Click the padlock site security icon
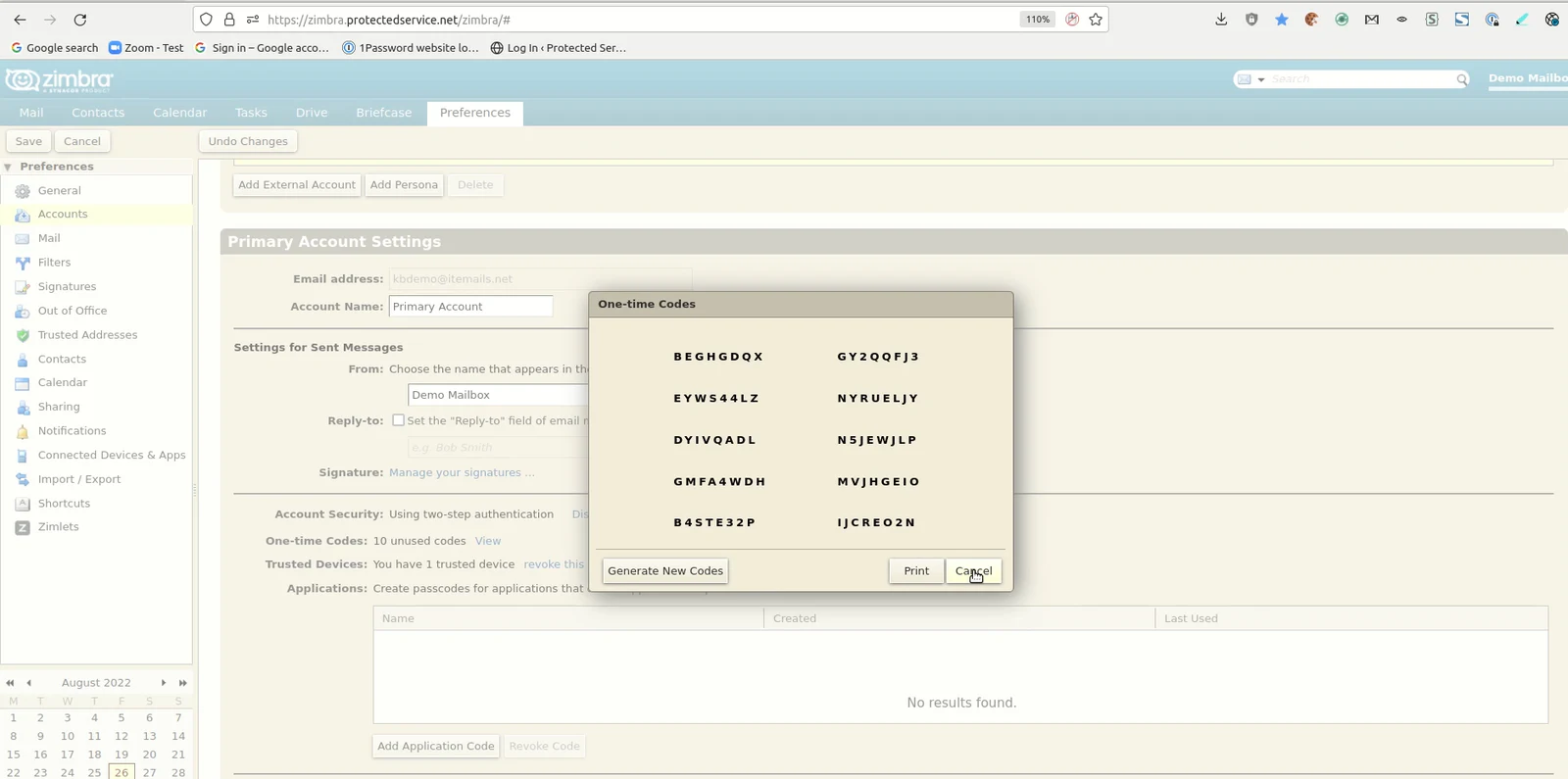 tap(229, 20)
